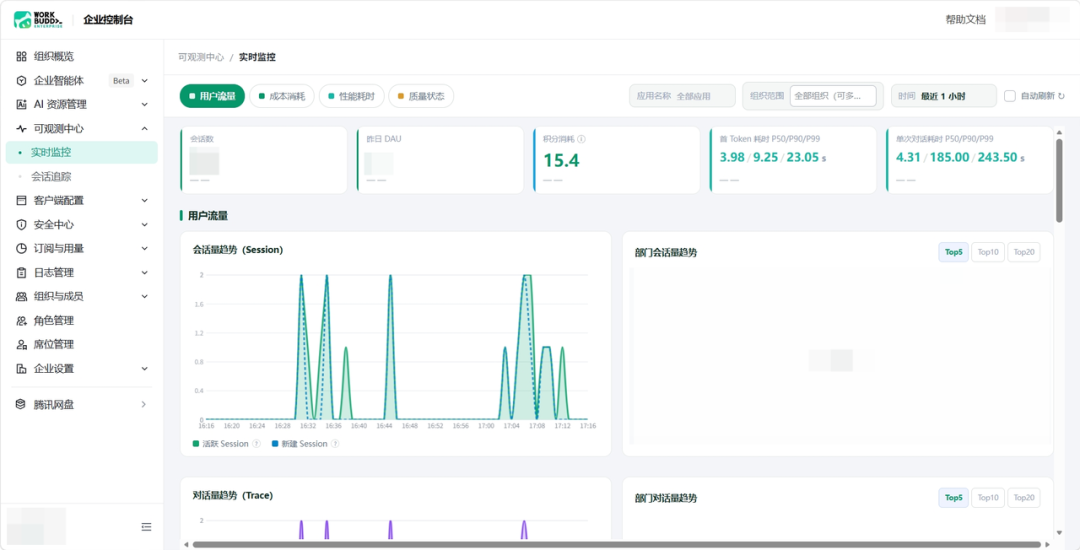Enable the 自动刷新 checkbox
1080x550 pixels.
coord(1010,96)
